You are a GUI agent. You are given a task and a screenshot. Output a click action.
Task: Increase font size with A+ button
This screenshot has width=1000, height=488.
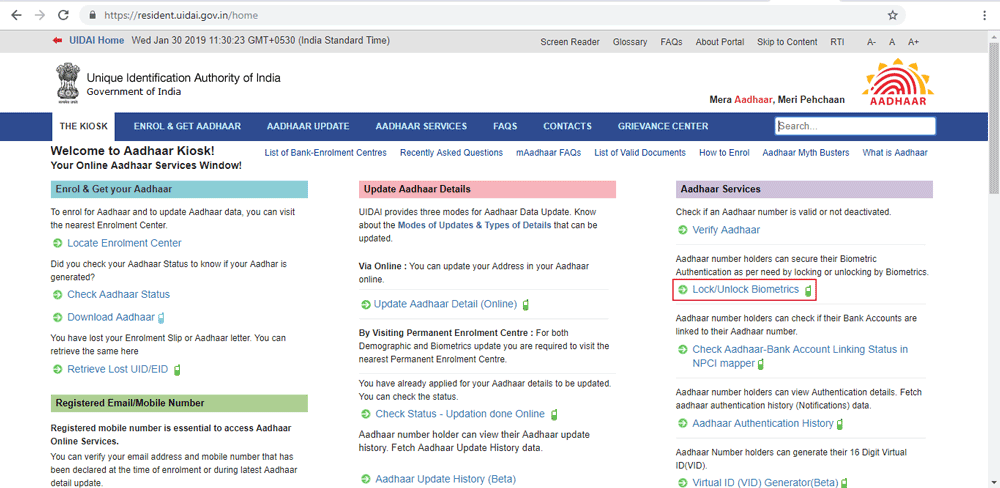coord(913,42)
